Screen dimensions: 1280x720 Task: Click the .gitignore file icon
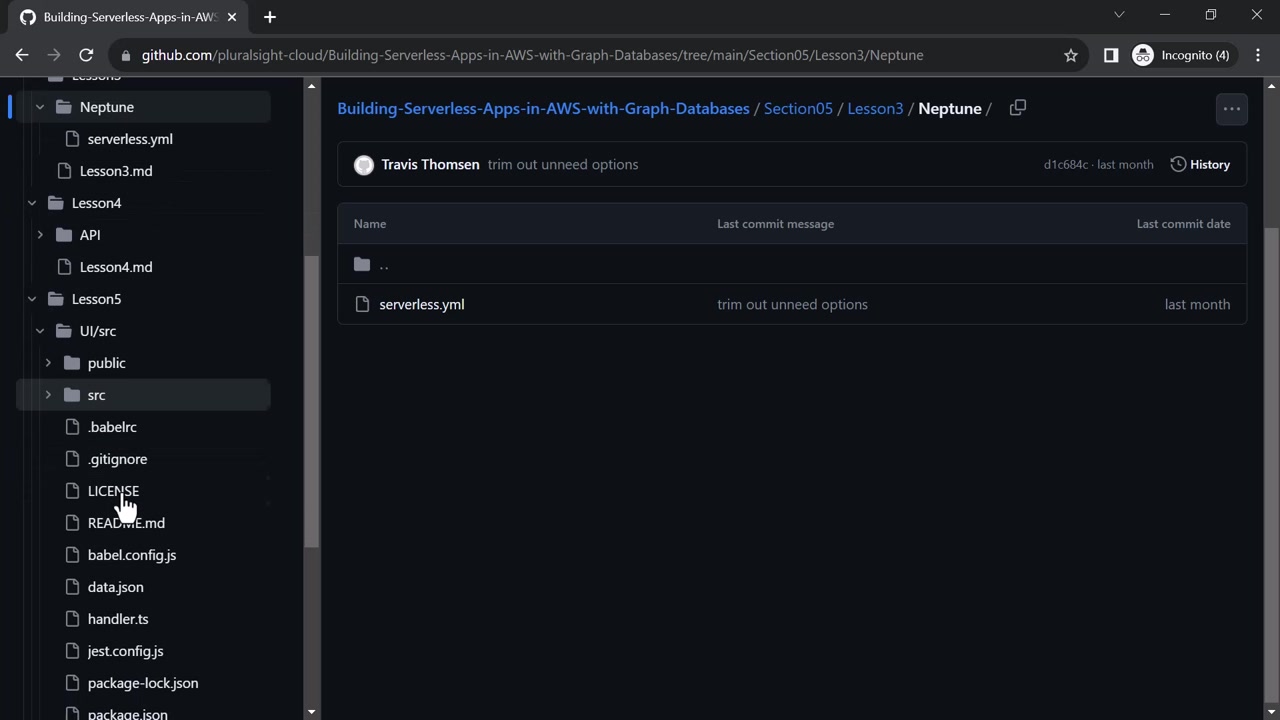[x=72, y=459]
